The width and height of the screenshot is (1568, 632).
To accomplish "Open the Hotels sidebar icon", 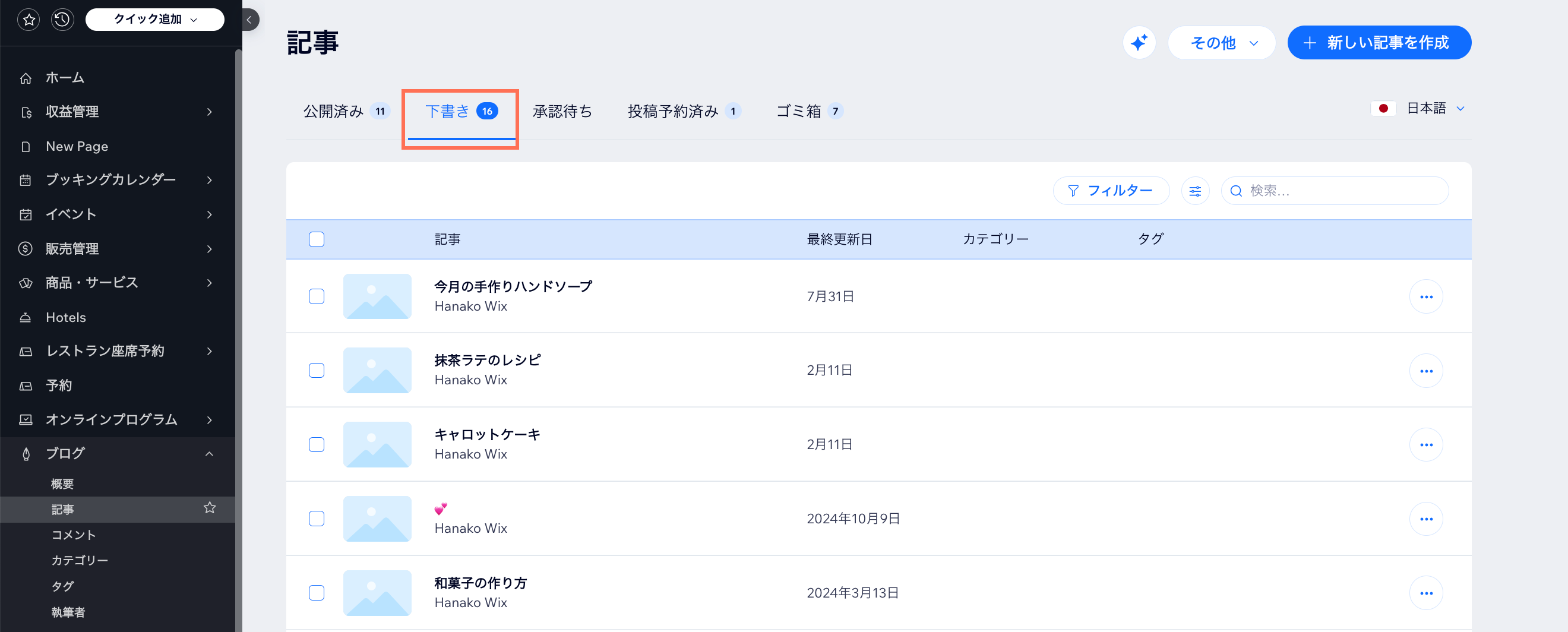I will (x=26, y=317).
